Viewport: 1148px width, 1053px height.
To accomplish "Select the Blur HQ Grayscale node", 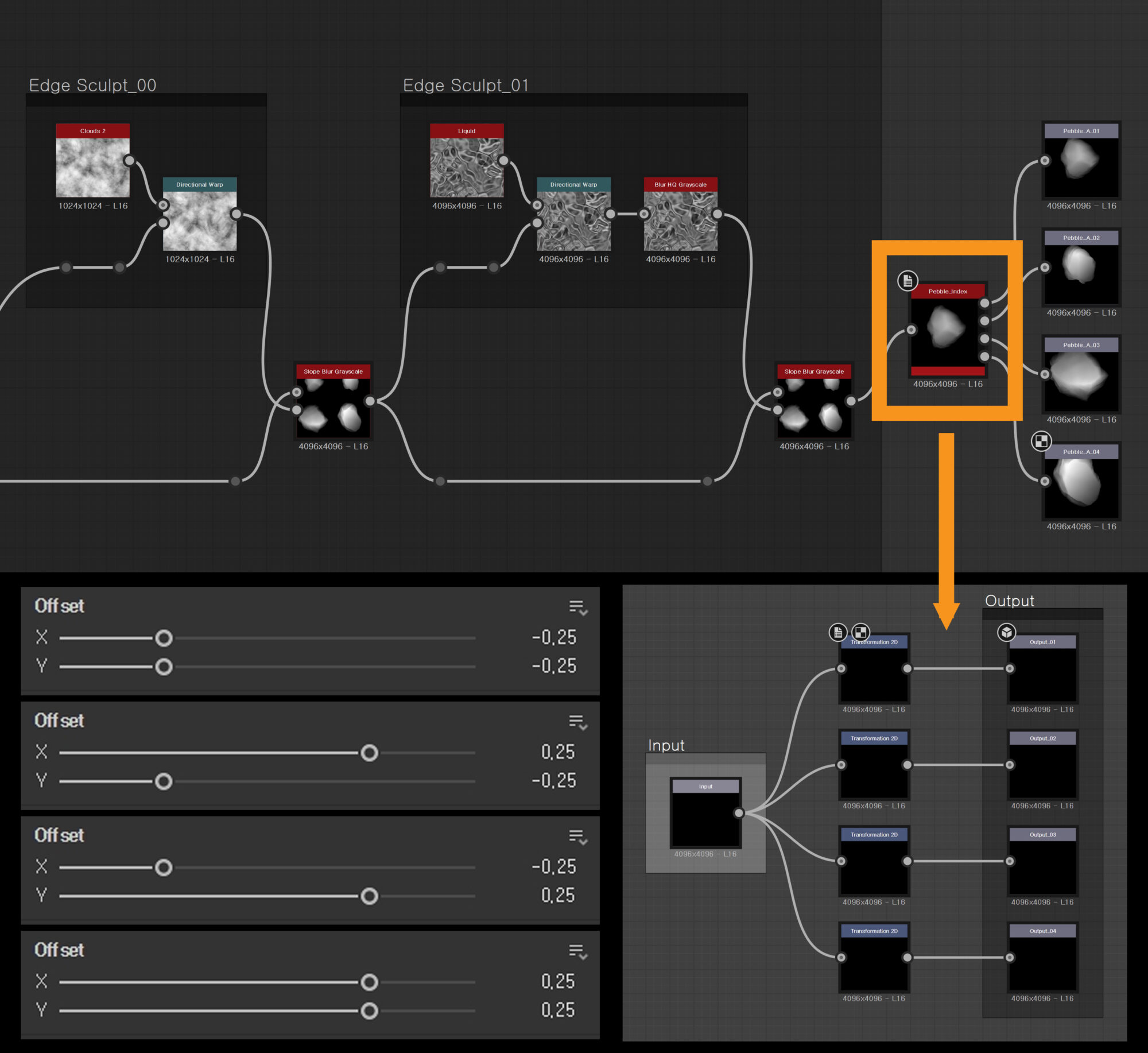I will click(x=680, y=220).
